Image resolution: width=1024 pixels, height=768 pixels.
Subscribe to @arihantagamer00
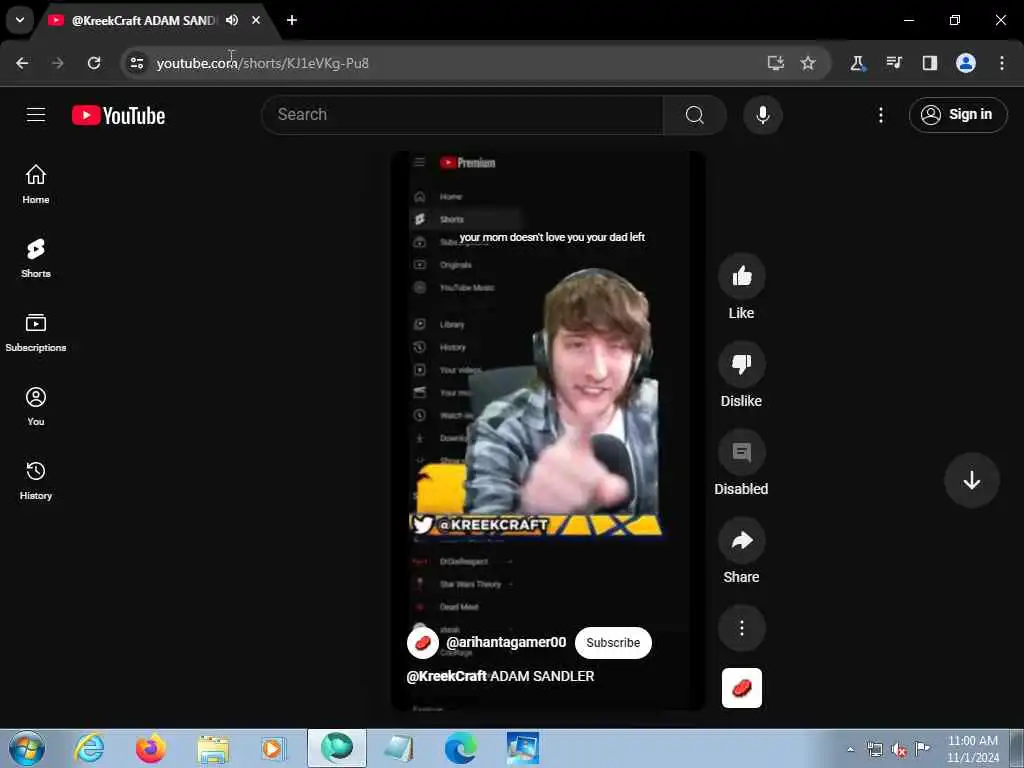click(x=613, y=643)
